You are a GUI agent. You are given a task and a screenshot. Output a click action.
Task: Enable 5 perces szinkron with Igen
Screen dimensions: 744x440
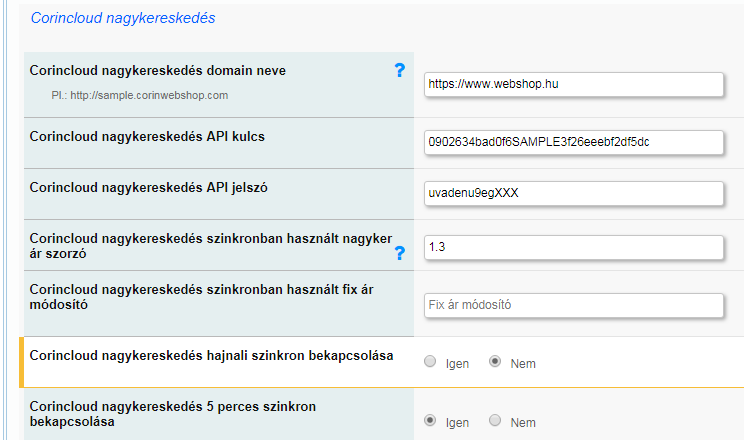[430, 421]
